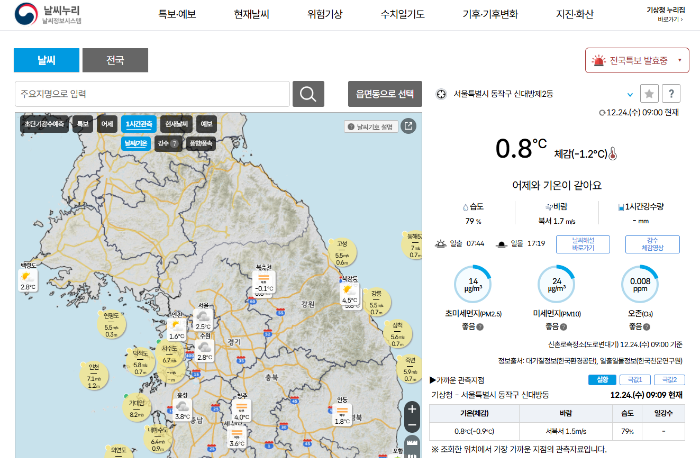700x458 pixels.
Task: Click the 고성 marine buoy circle
Action: pos(342,253)
